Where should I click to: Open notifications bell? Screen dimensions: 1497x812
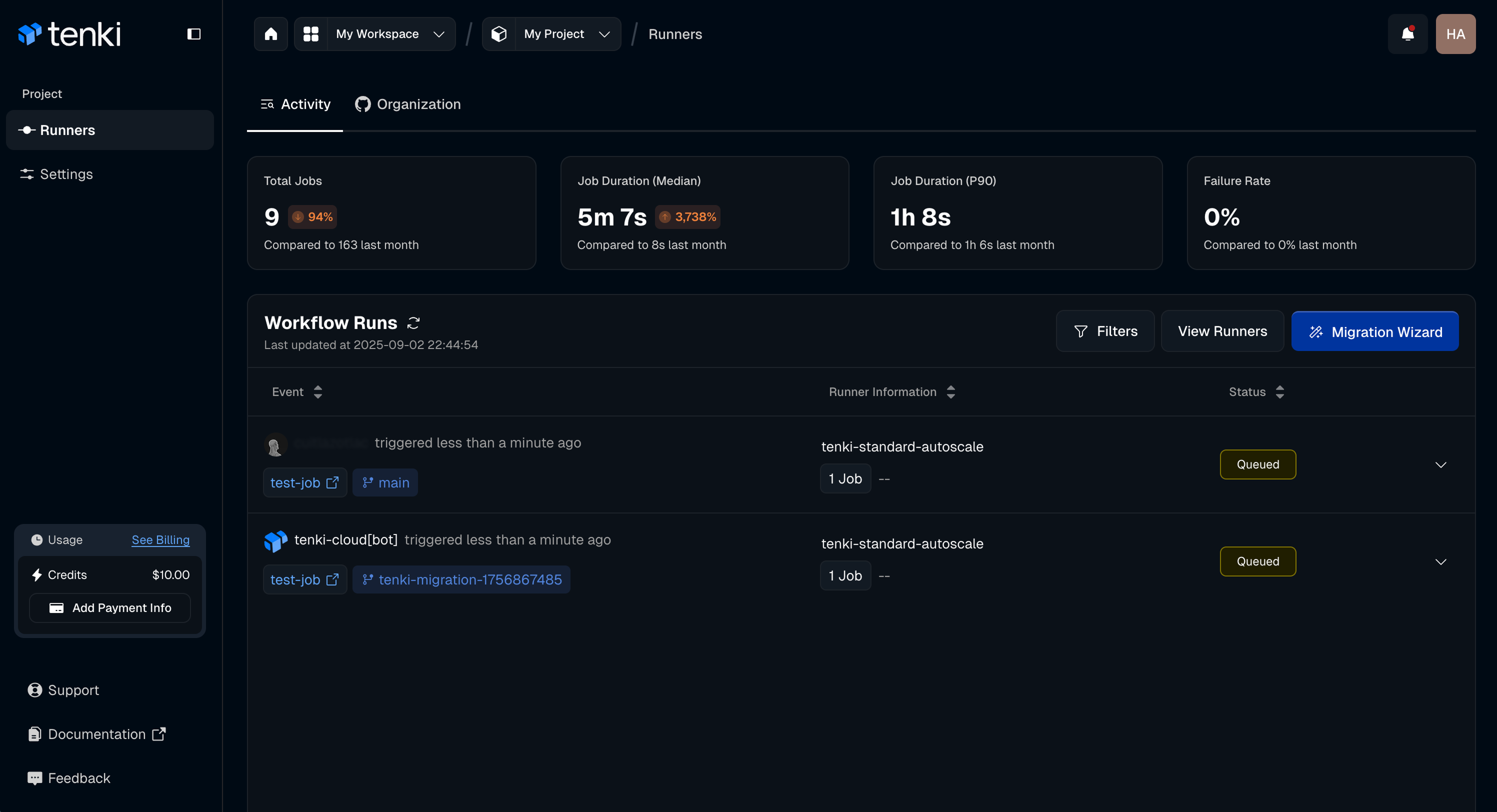point(1407,33)
